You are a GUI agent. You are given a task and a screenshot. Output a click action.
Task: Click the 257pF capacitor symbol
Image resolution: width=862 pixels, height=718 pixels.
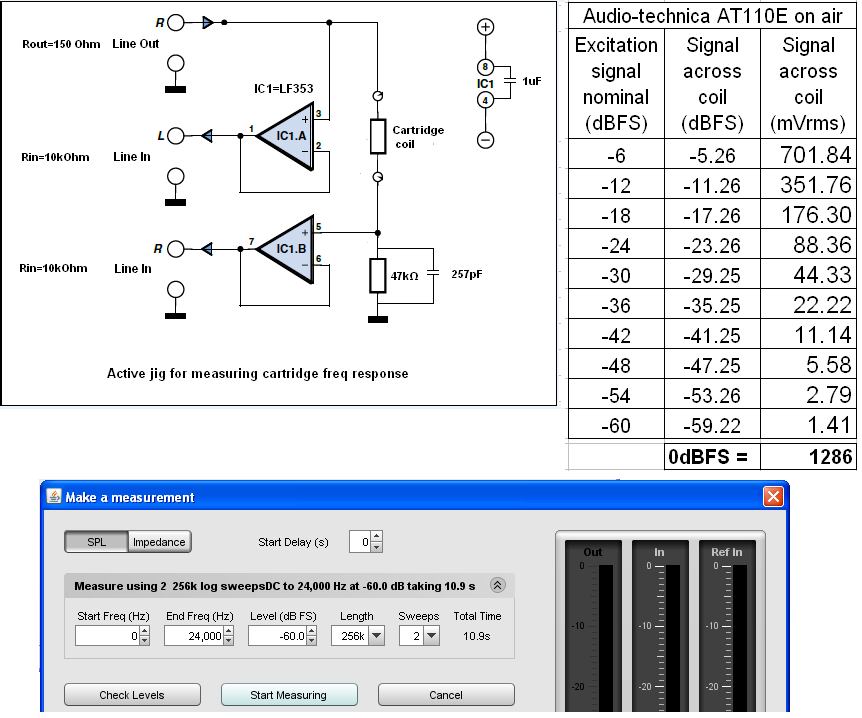433,273
